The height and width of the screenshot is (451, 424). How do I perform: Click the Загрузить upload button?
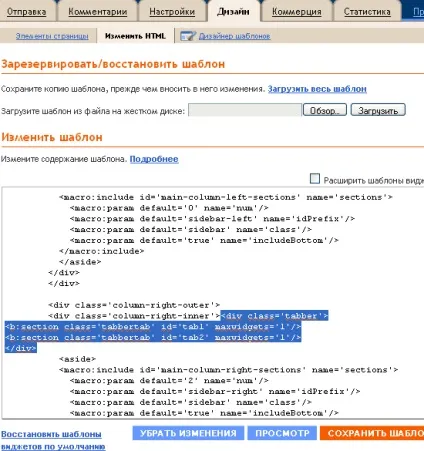click(378, 110)
